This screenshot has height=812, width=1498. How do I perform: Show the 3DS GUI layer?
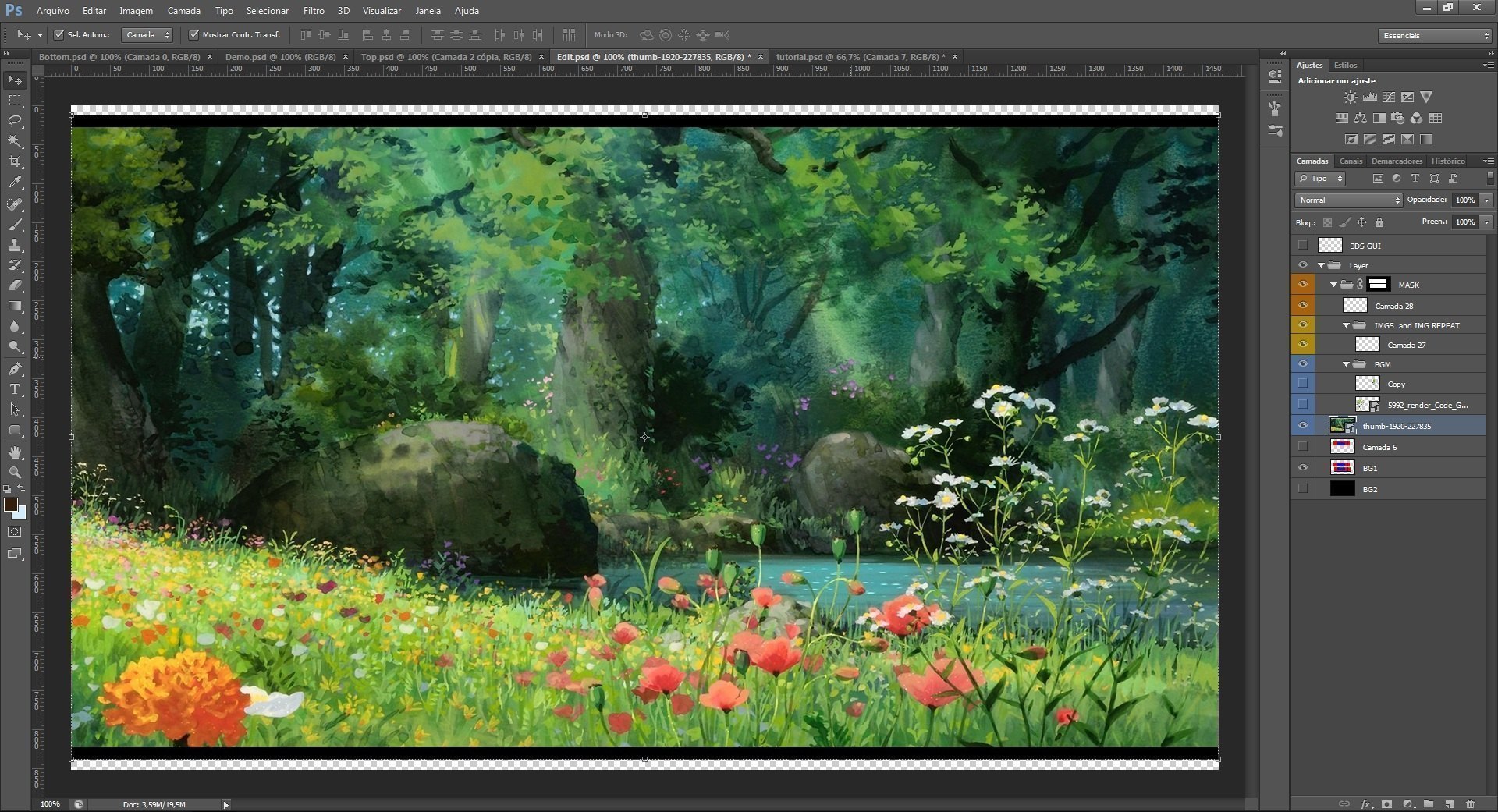coord(1303,246)
